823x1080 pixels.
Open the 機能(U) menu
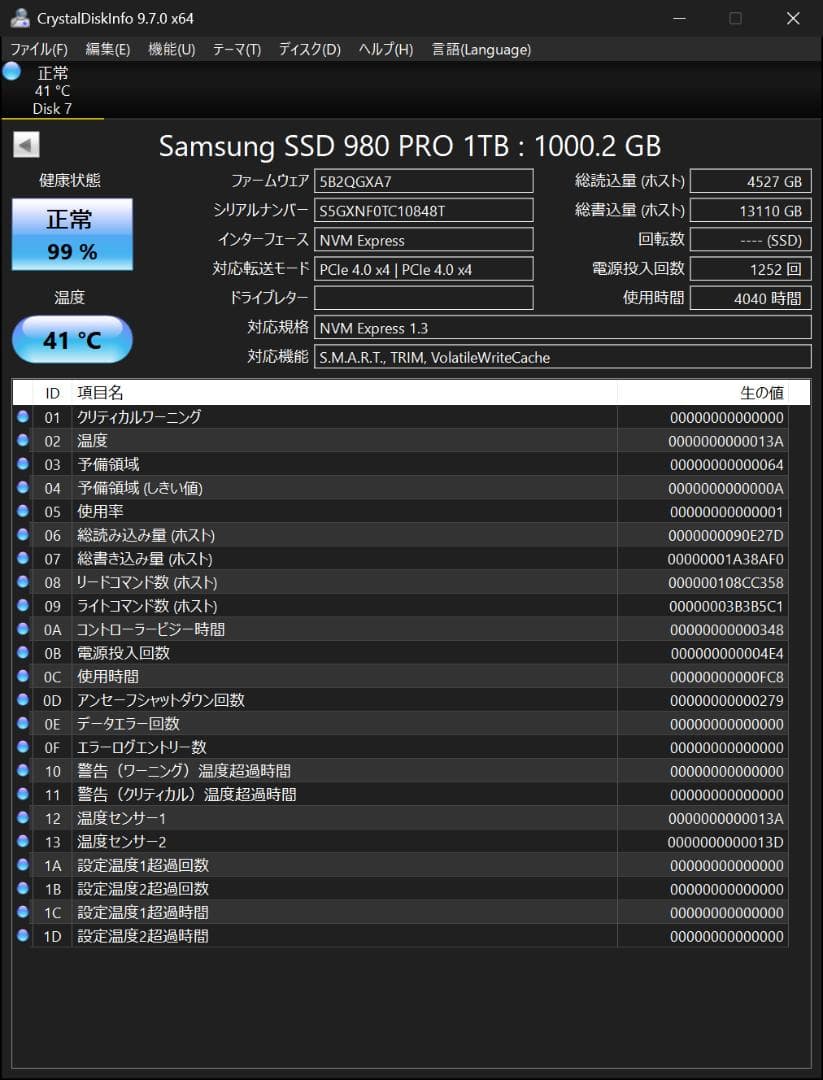click(171, 49)
